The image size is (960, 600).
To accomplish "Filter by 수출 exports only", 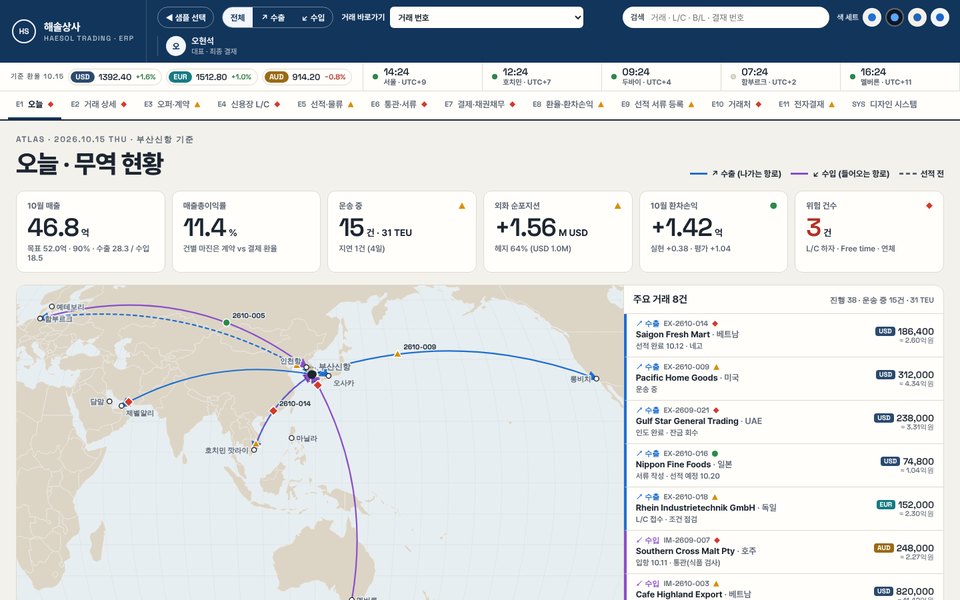I will [273, 18].
